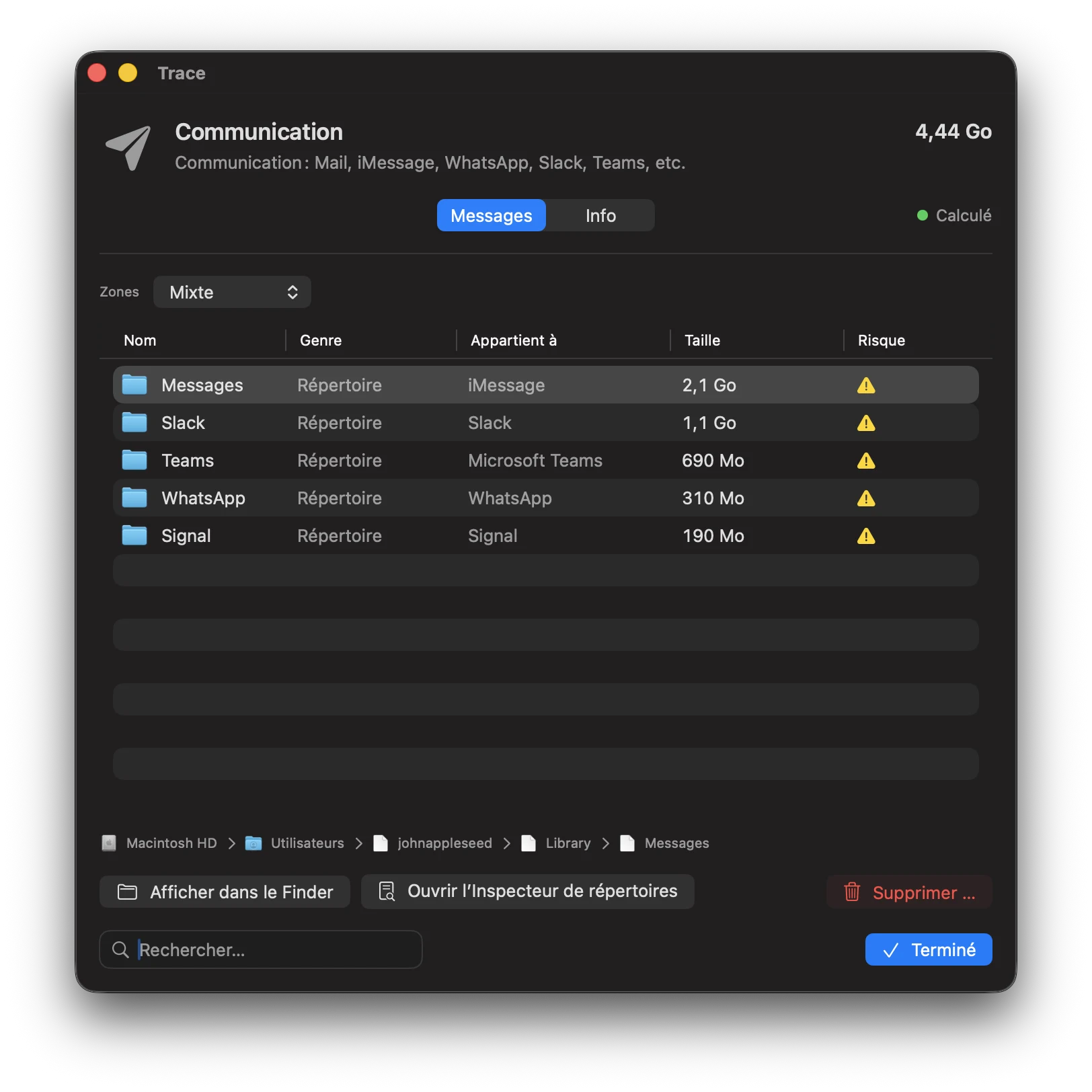
Task: Click the Slack folder icon
Action: coord(134,423)
